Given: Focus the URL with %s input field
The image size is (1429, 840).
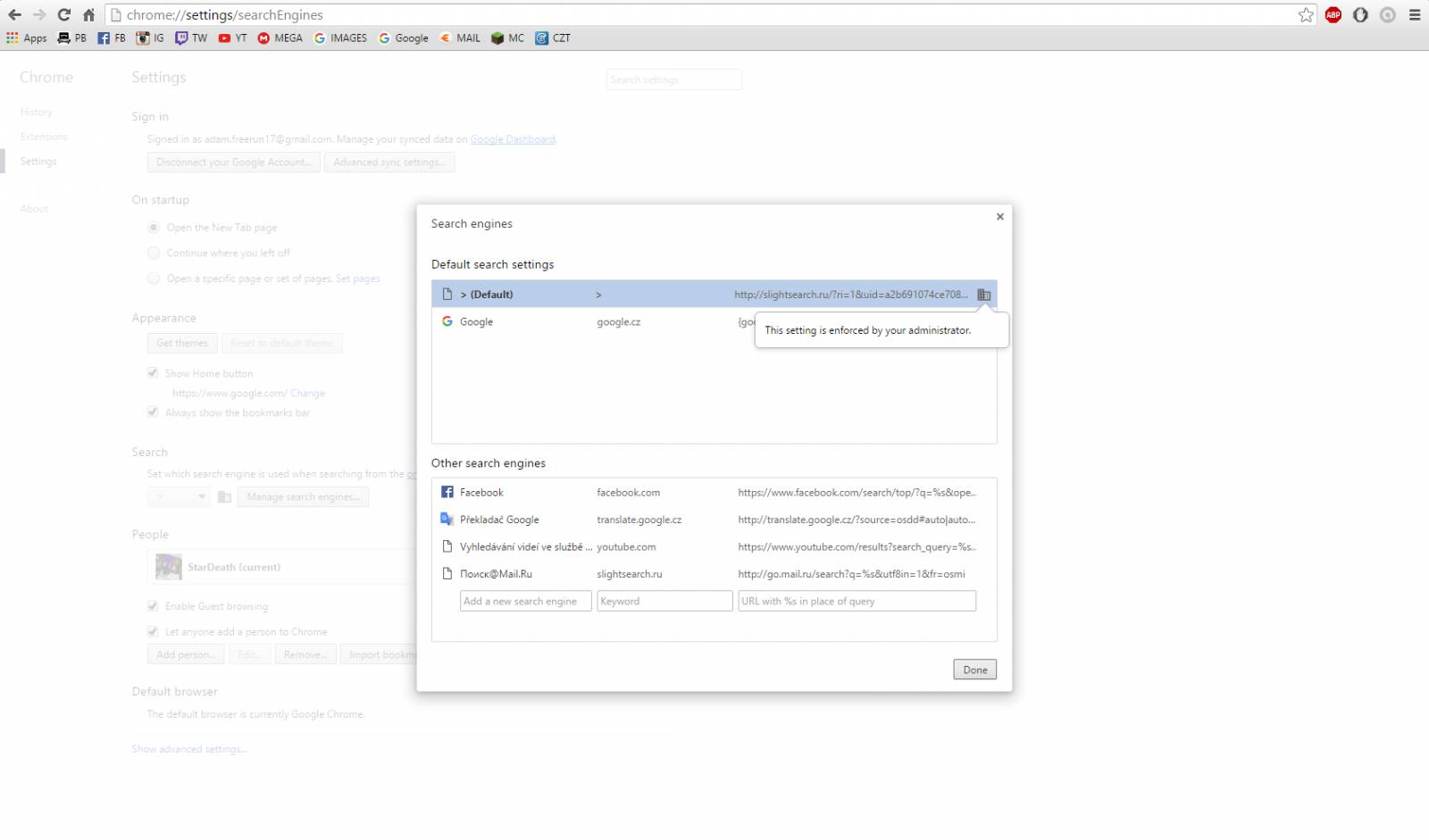Looking at the screenshot, I should pyautogui.click(x=857, y=601).
